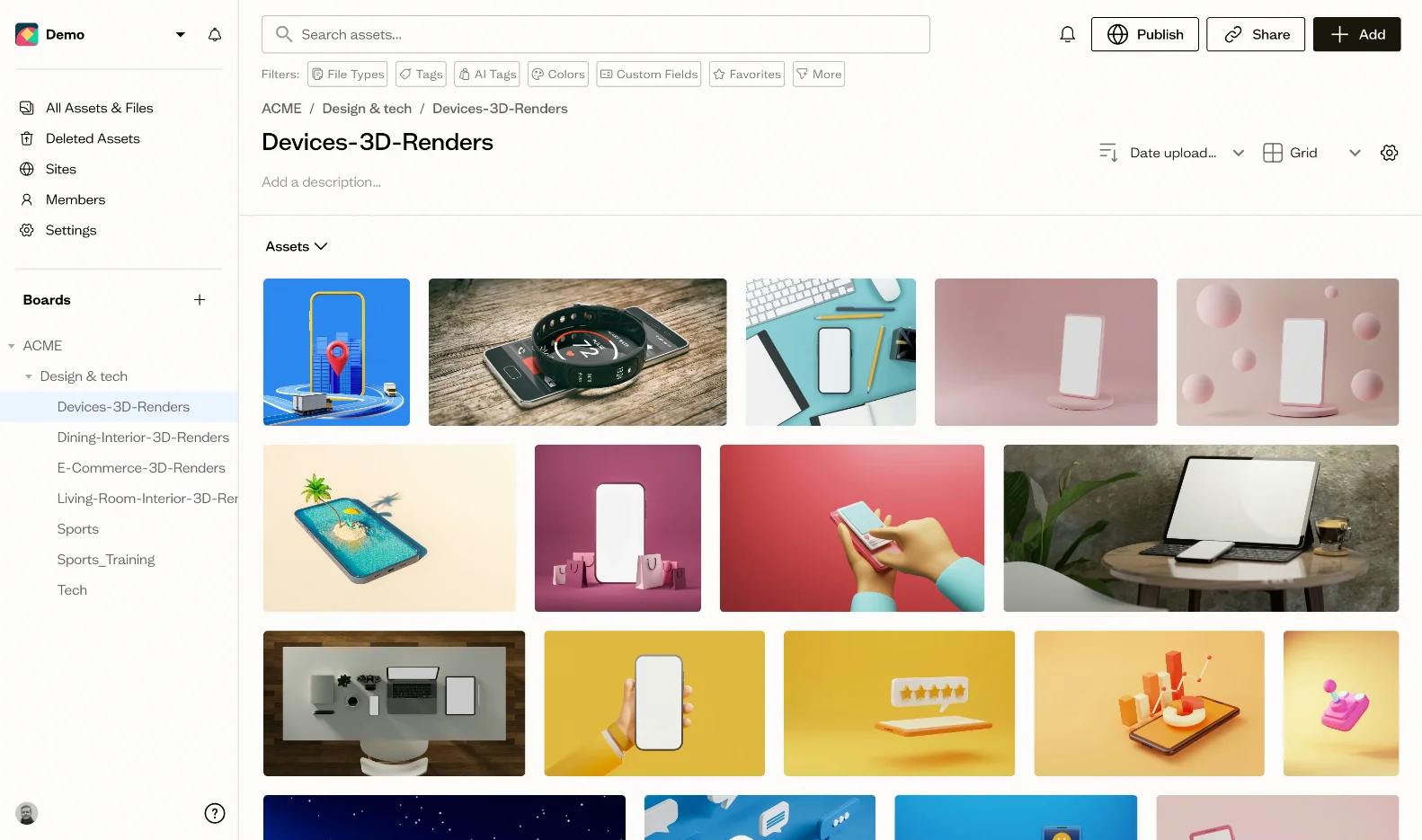Go to Members page
1422x840 pixels.
point(76,199)
